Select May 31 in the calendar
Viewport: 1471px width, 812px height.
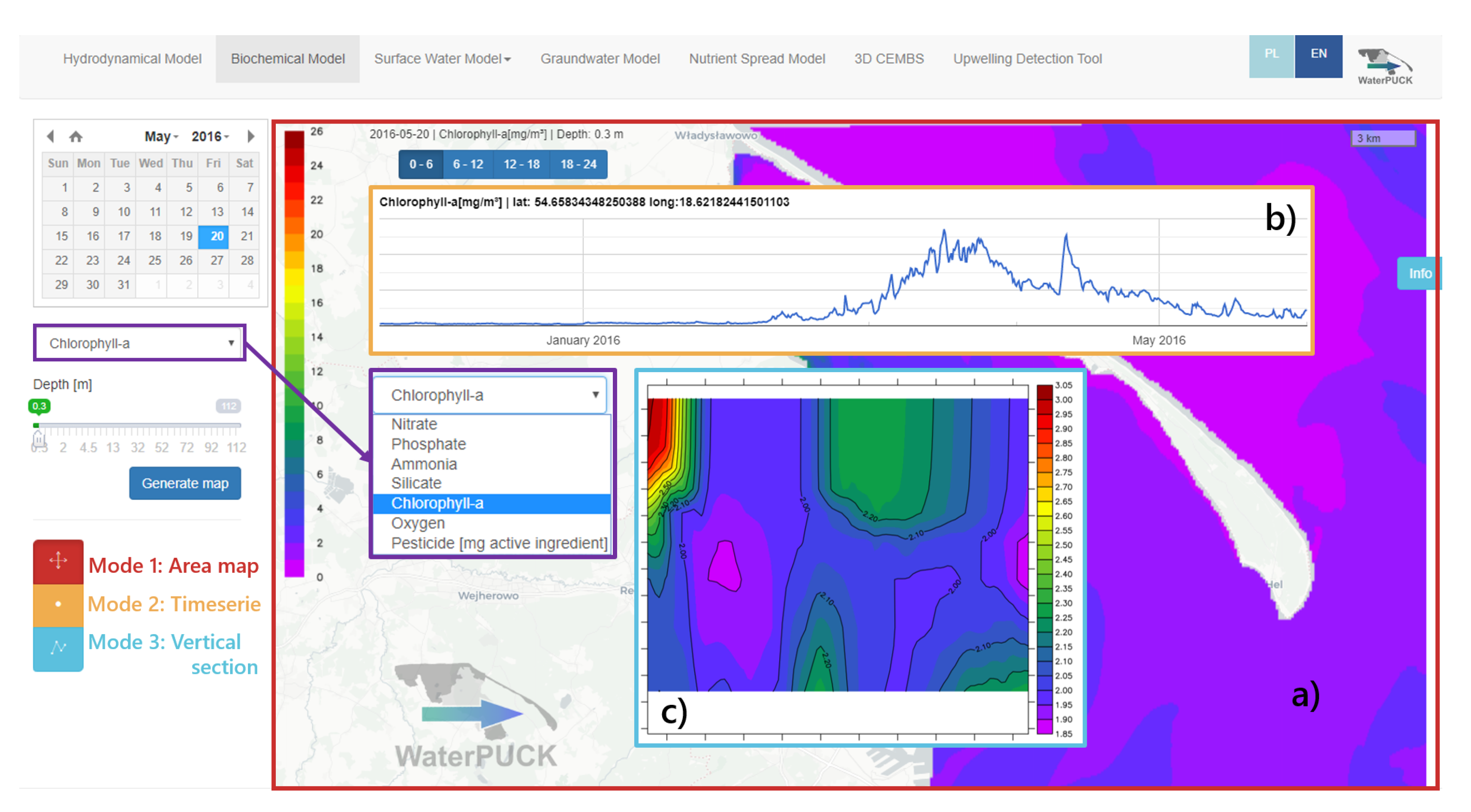(120, 284)
